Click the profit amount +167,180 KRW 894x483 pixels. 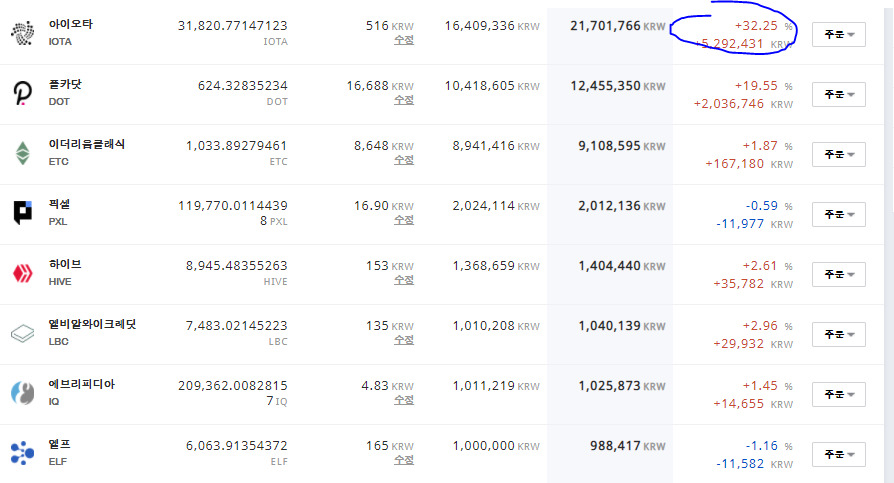coord(749,164)
